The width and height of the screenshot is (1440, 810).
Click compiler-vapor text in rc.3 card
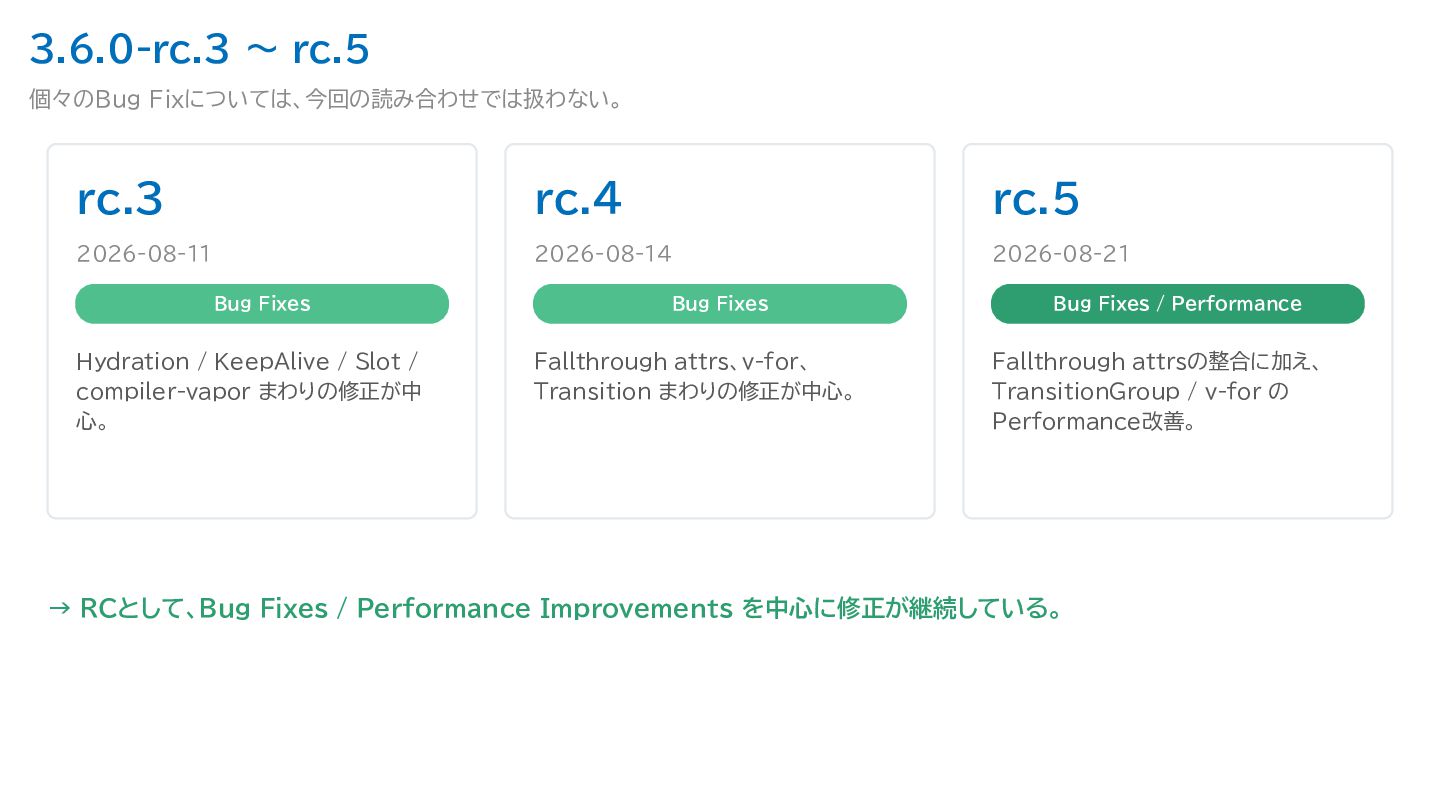coord(163,392)
